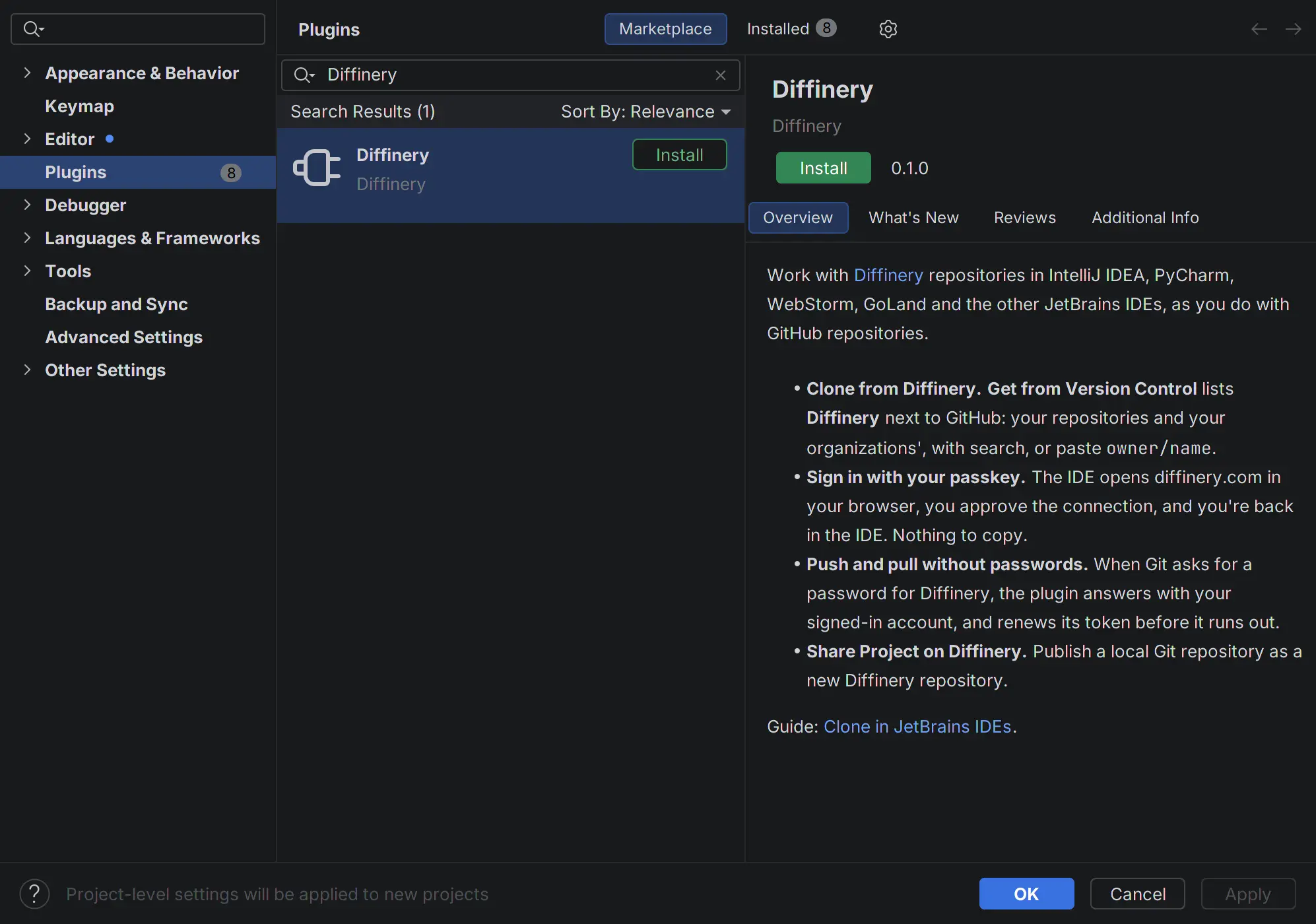Click the Diffinery search result name
This screenshot has height=924, width=1316.
tap(393, 155)
